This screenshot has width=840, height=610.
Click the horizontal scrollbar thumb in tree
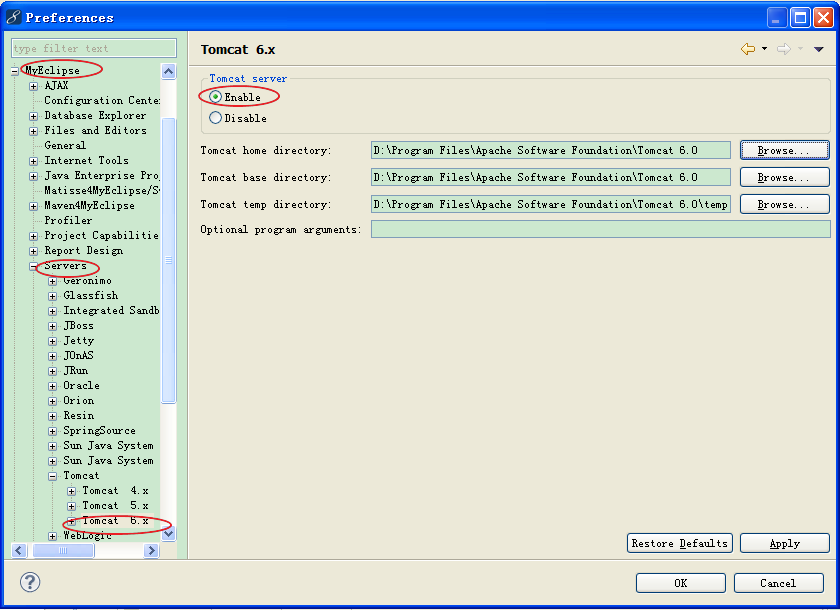click(63, 550)
